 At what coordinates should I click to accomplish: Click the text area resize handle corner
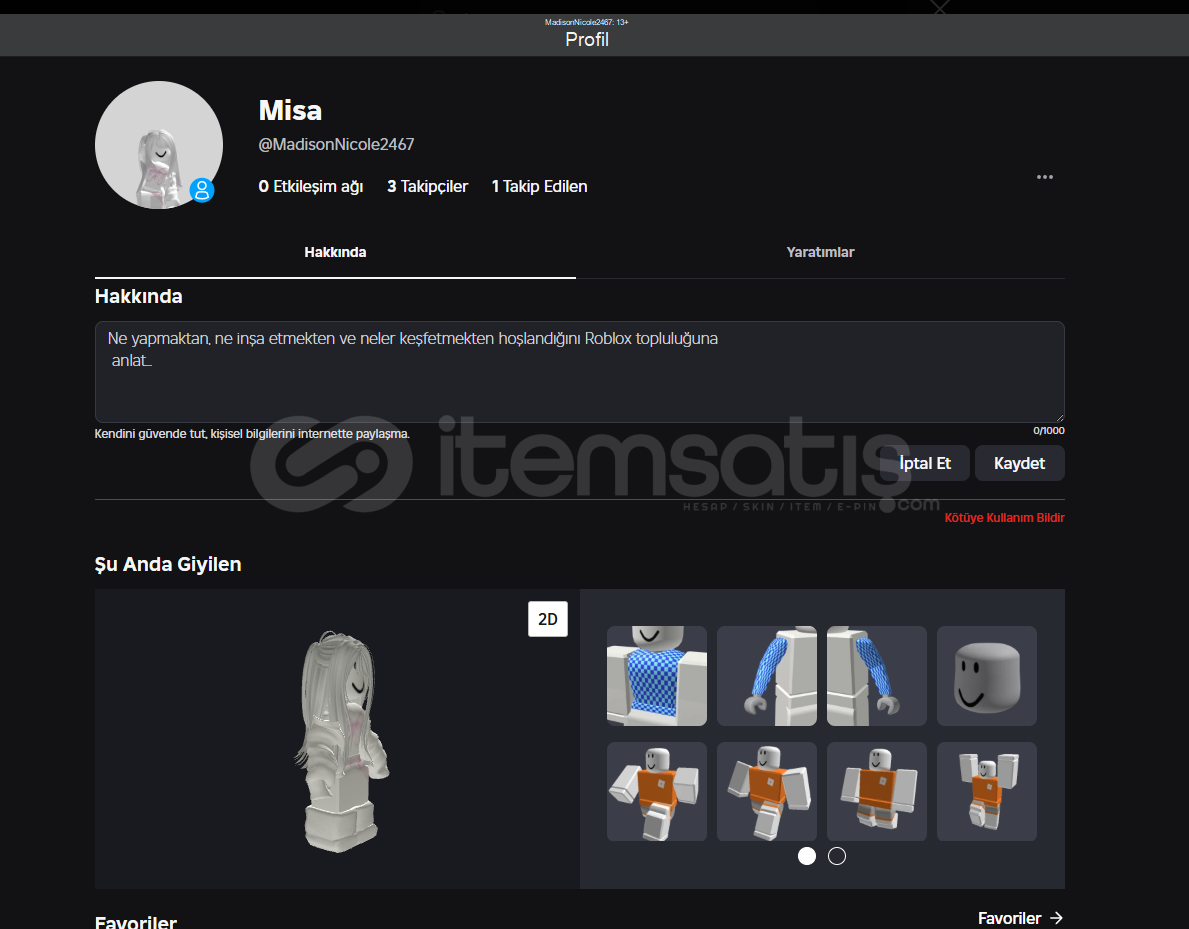[1059, 417]
